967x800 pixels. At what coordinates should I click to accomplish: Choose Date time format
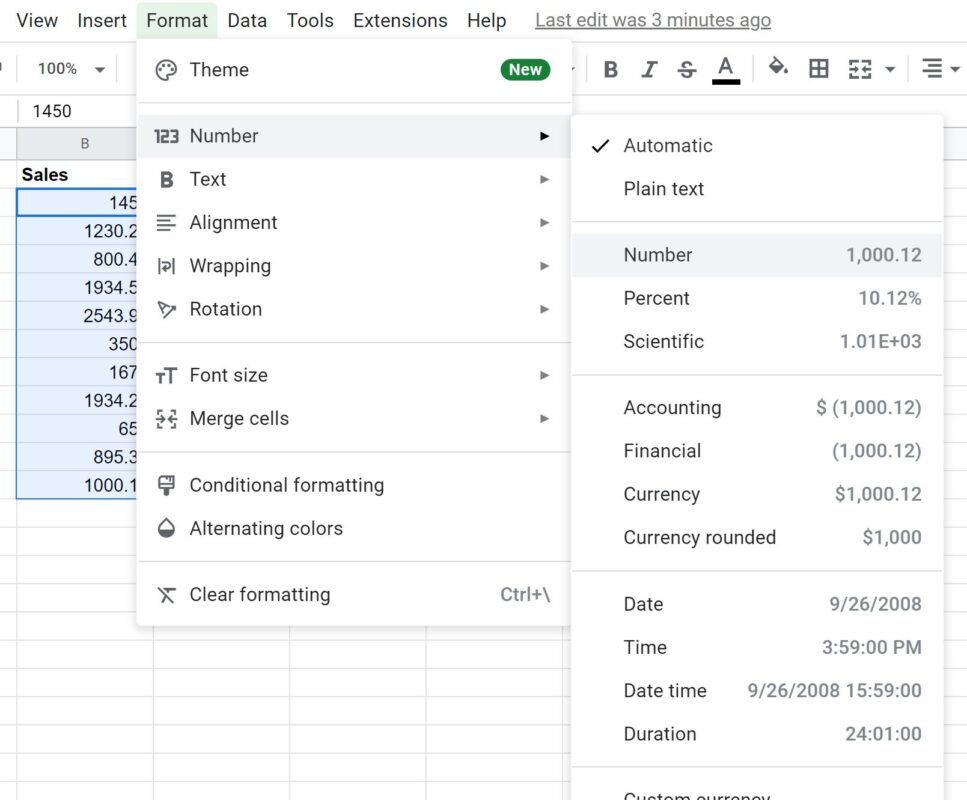click(757, 690)
